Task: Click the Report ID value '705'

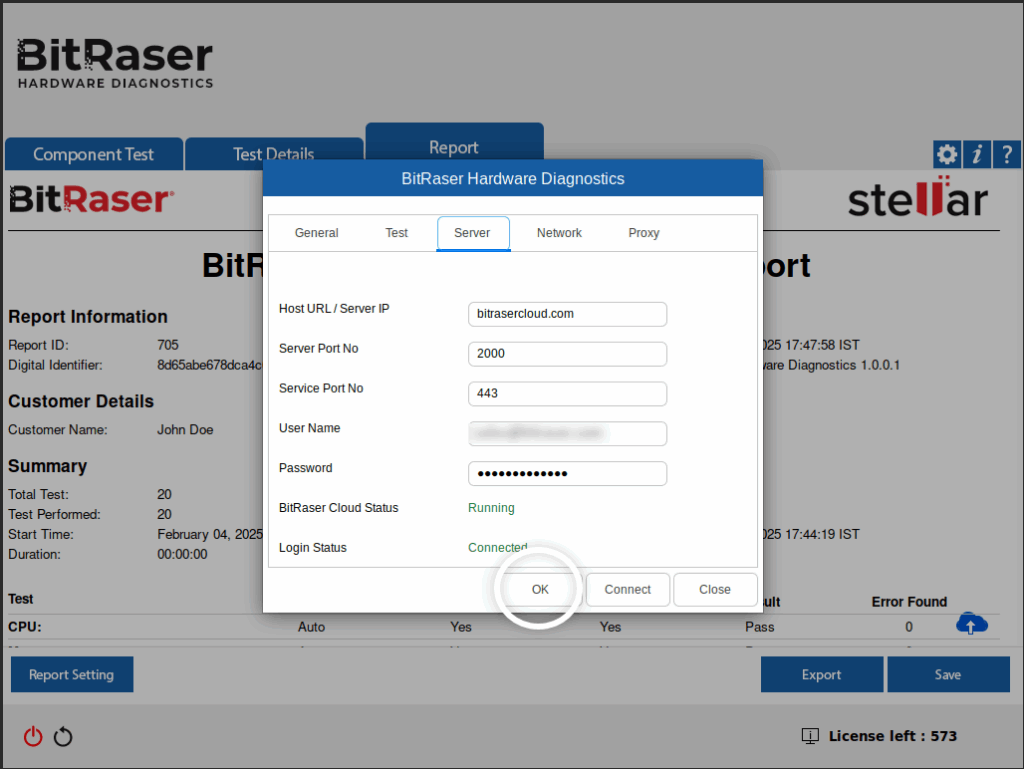Action: pyautogui.click(x=168, y=345)
